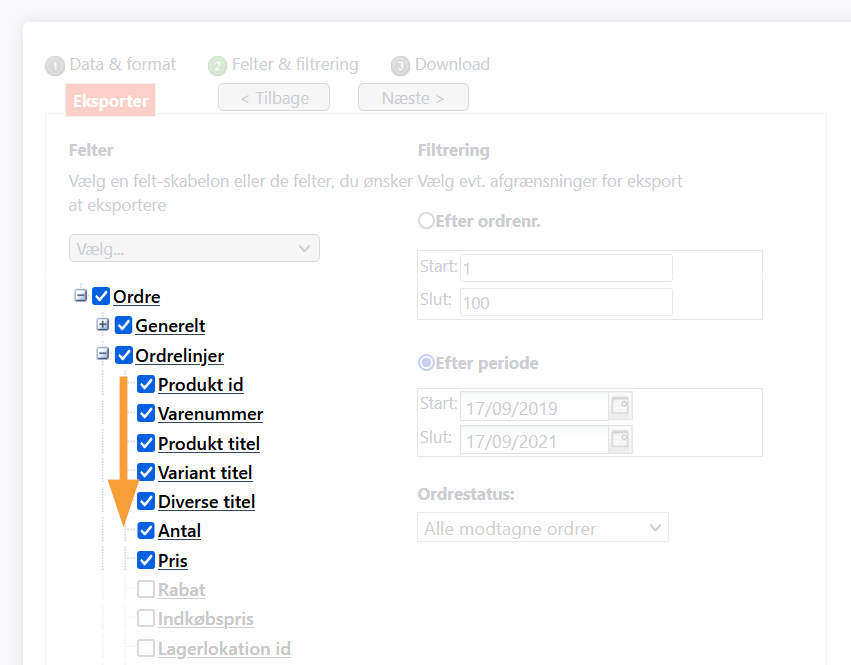Image resolution: width=851 pixels, height=665 pixels.
Task: Select the Efter ordrenr. radio button
Action: 427,221
